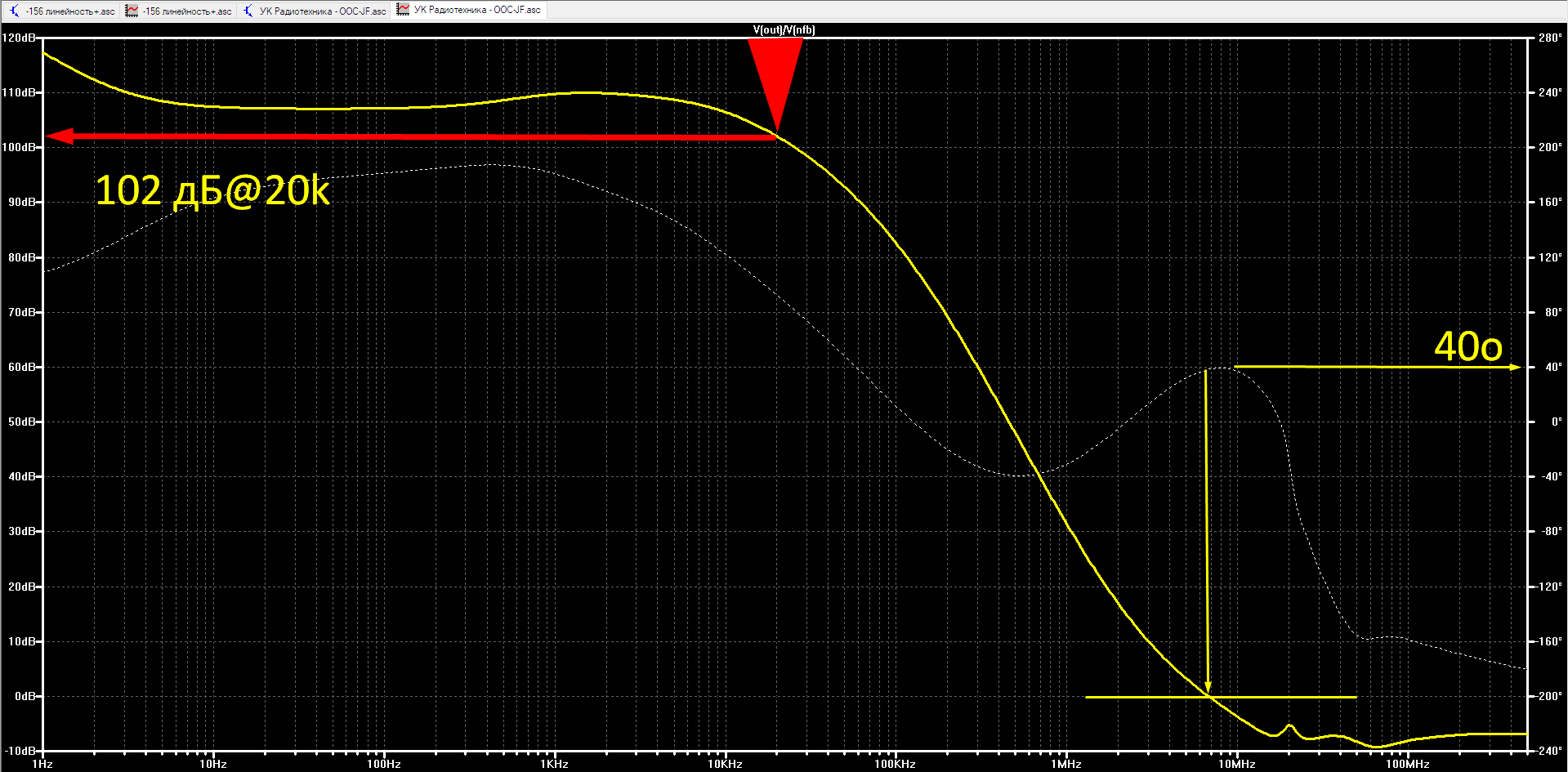Click the 0dB magnitude axis label
The width and height of the screenshot is (1568, 772).
click(25, 696)
